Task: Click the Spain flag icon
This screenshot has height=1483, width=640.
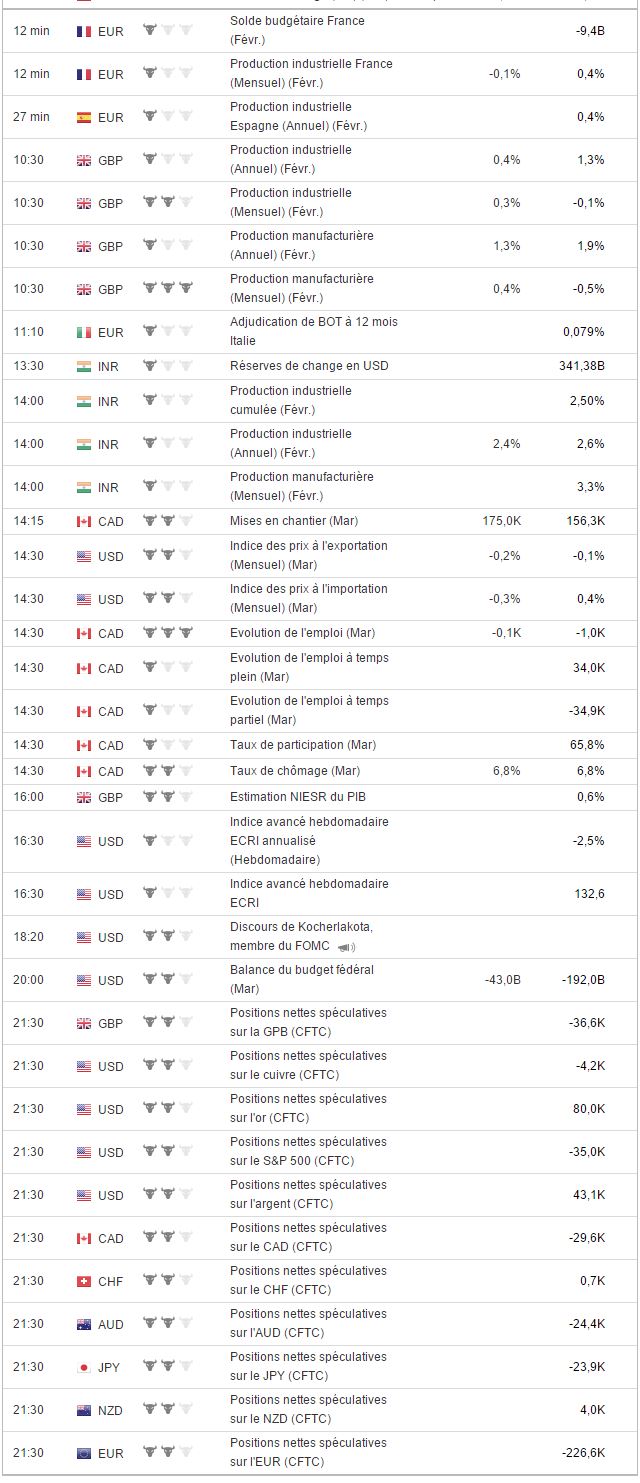Action: tap(84, 117)
